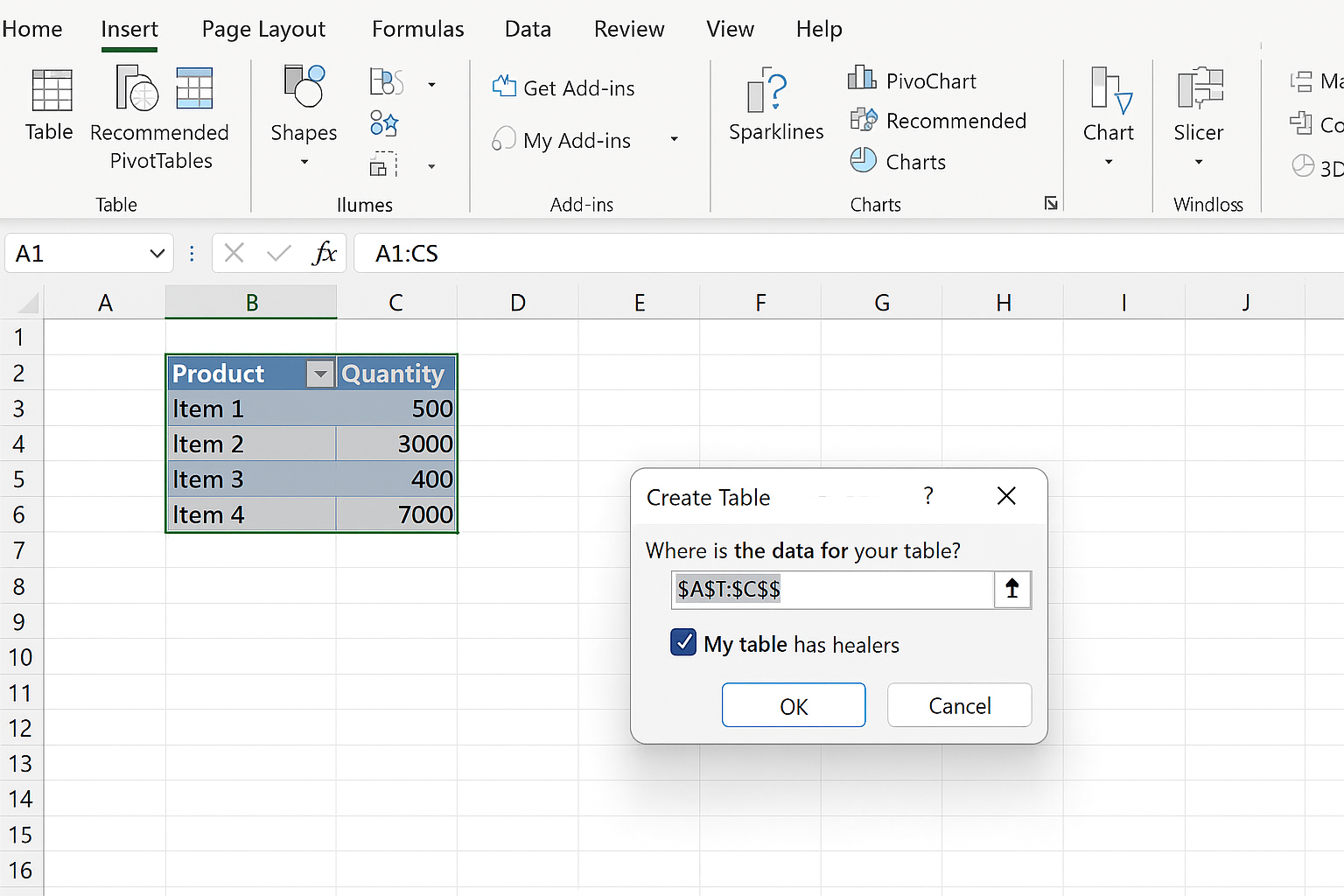Select column A header

[105, 303]
